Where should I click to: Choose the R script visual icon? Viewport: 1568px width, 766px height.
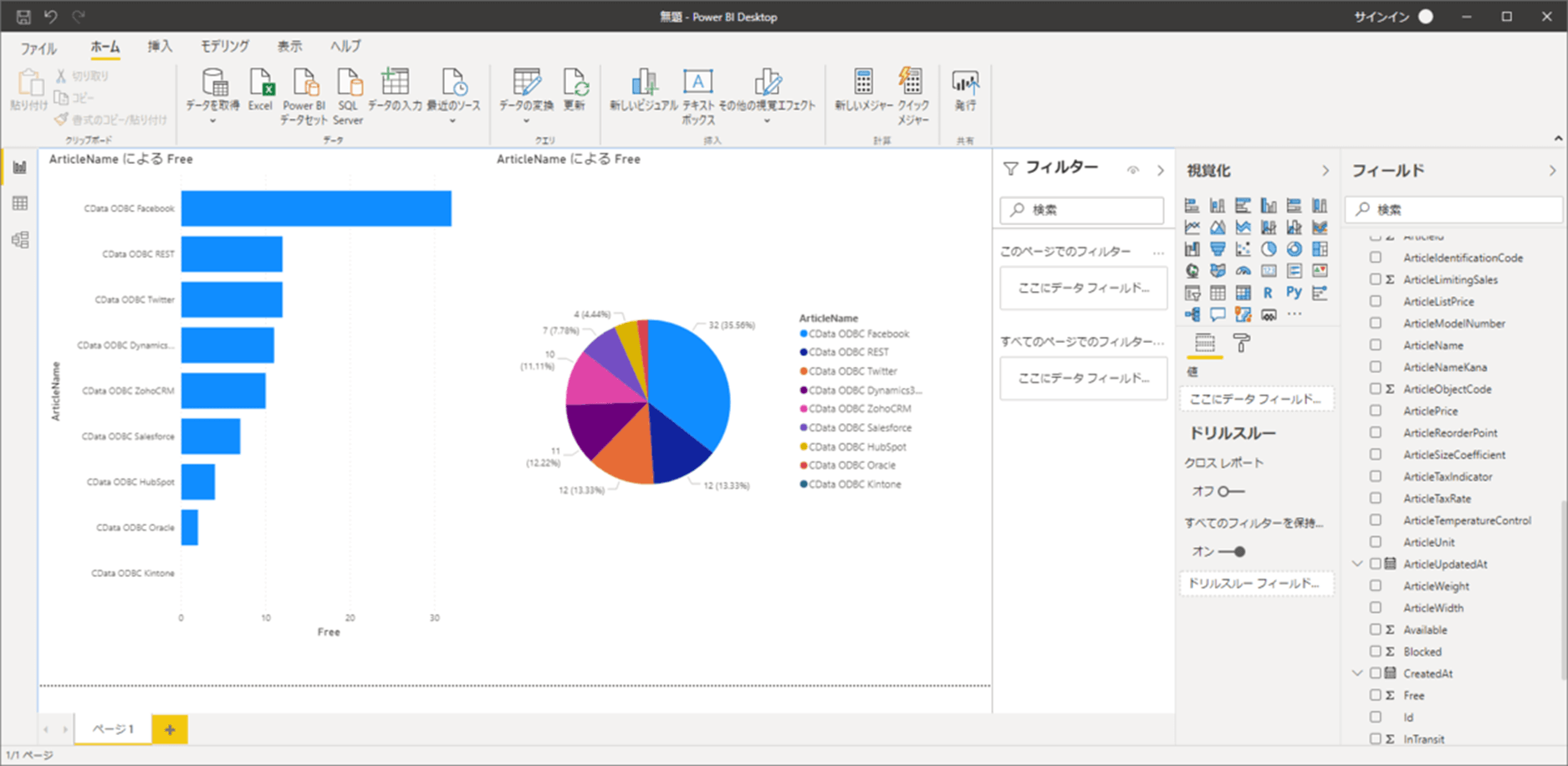(1269, 293)
